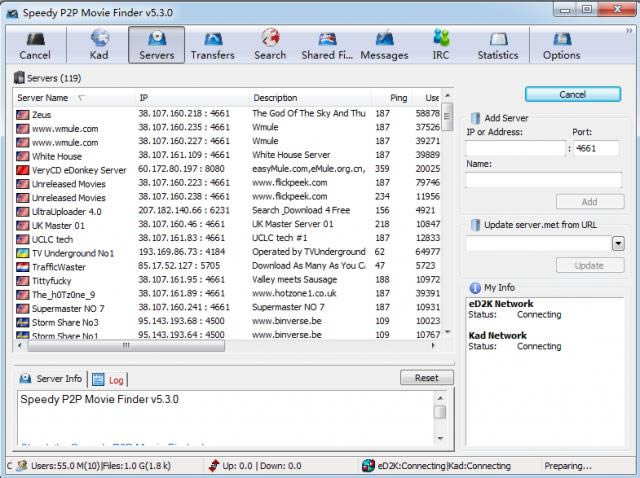Click the IP or Address input field

pyautogui.click(x=516, y=149)
